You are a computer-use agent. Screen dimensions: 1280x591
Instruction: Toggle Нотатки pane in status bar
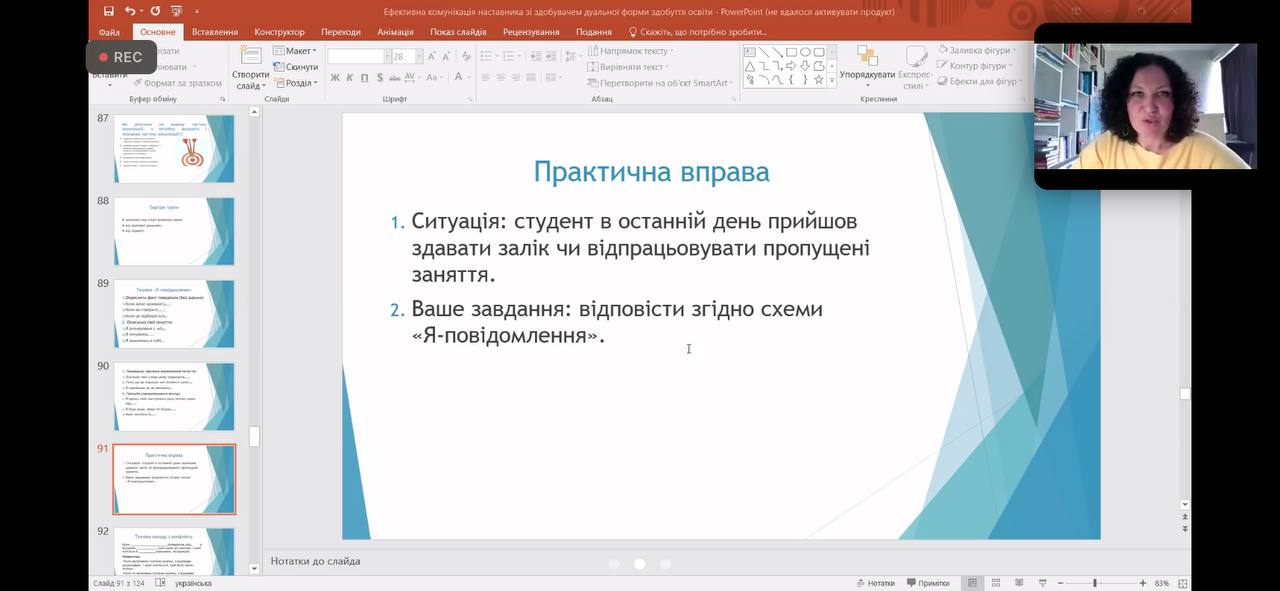(x=875, y=583)
